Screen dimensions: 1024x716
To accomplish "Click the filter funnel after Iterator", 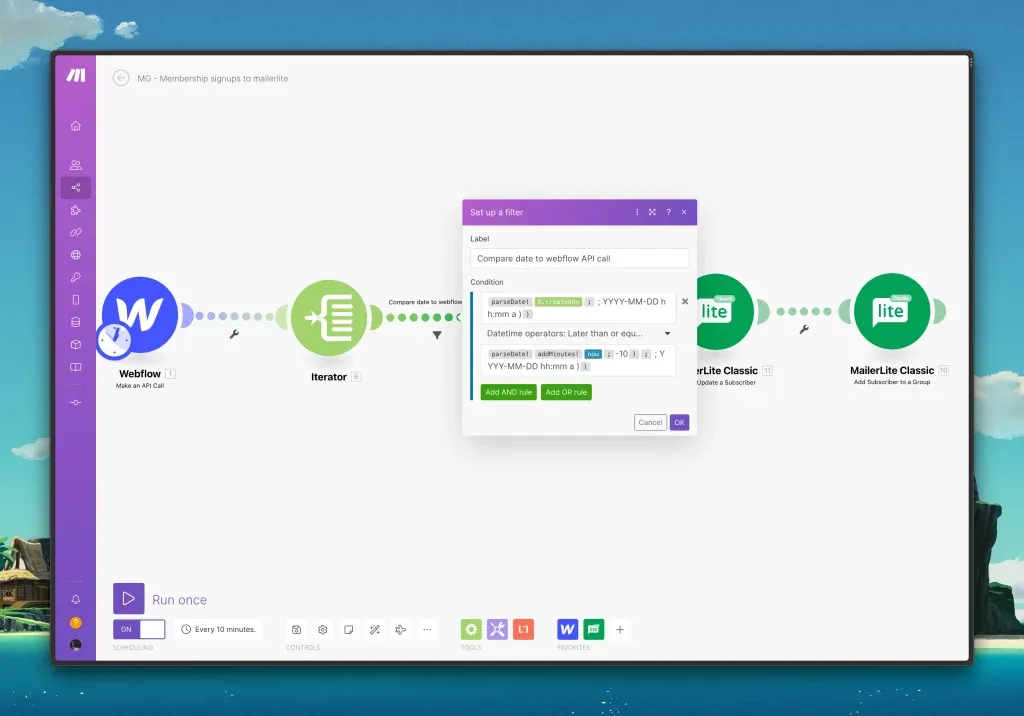I will [437, 335].
